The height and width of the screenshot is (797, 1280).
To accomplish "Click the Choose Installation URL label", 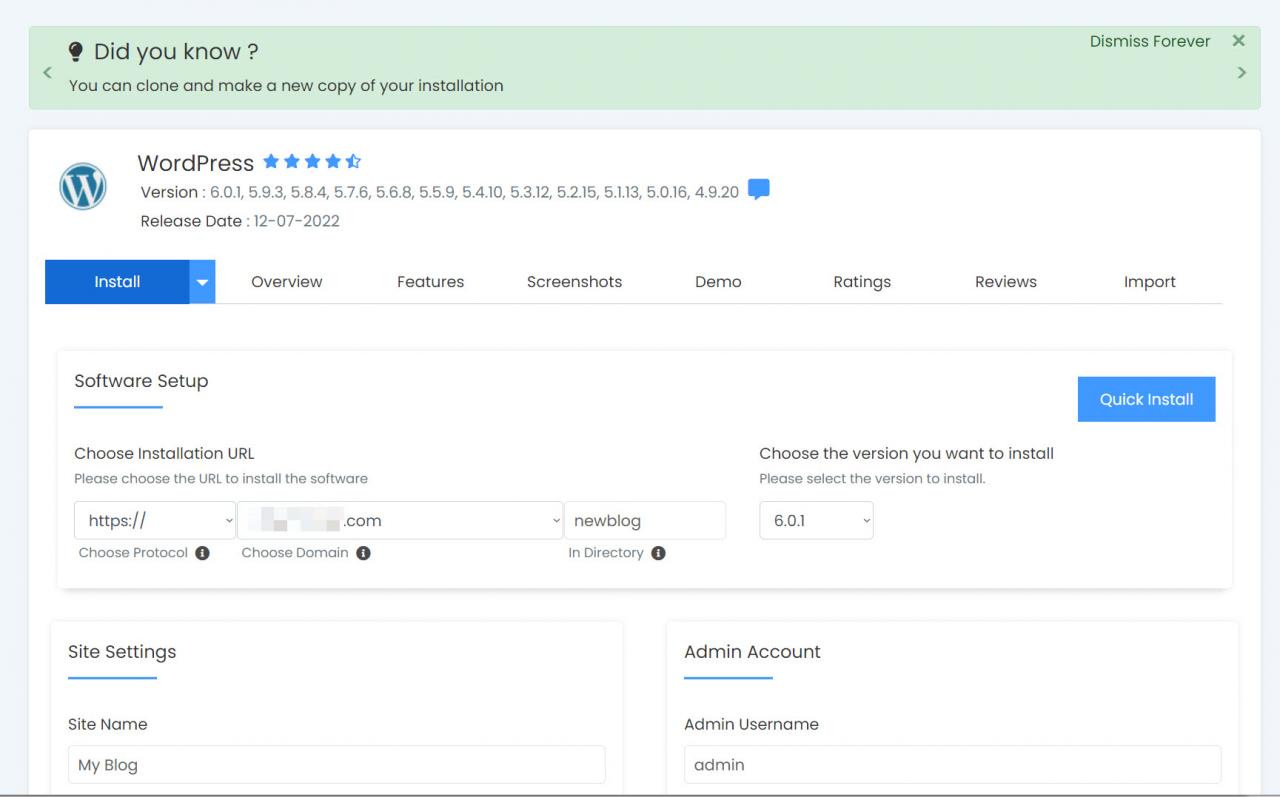I will coord(164,453).
